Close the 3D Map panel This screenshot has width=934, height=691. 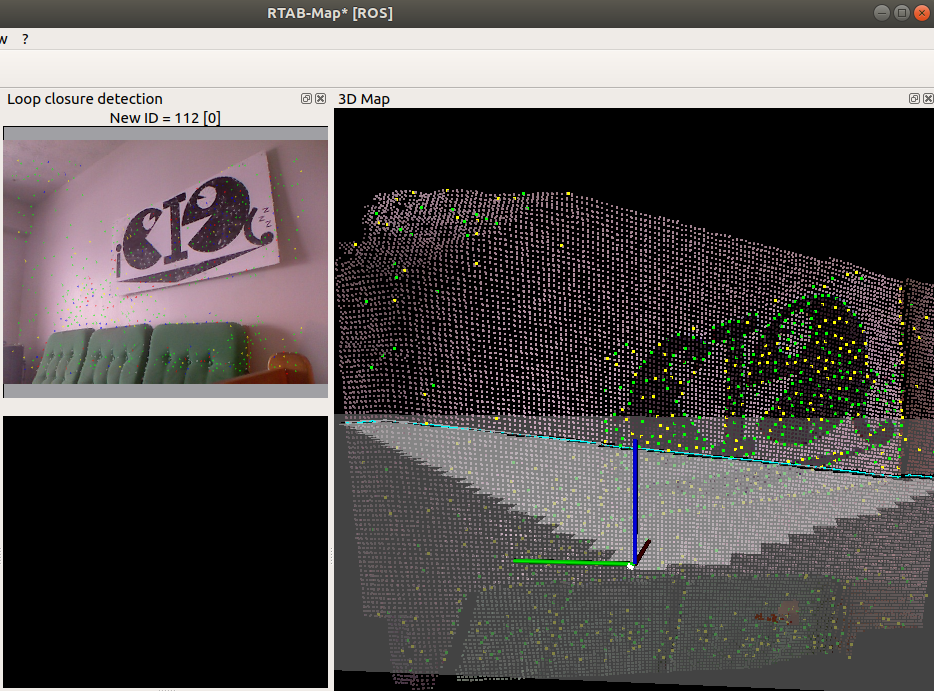(x=927, y=99)
